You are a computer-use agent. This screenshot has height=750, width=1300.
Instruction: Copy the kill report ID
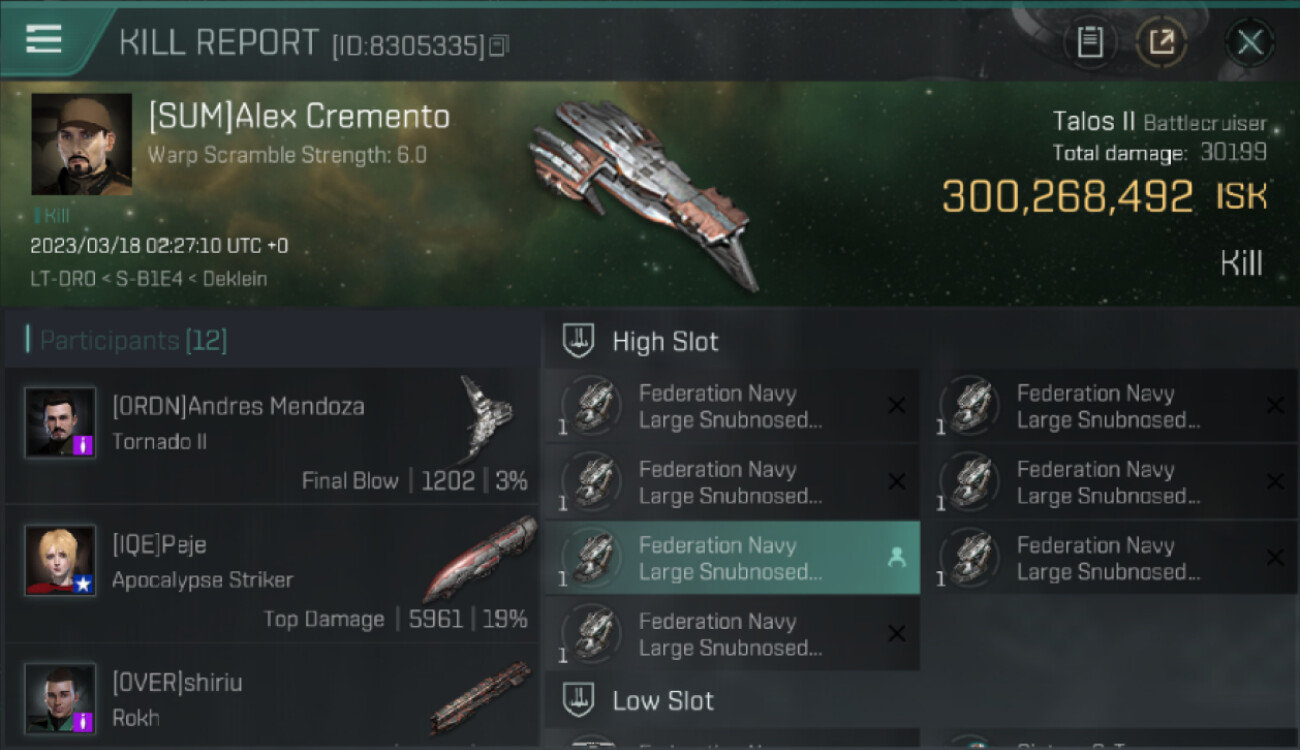tap(498, 46)
